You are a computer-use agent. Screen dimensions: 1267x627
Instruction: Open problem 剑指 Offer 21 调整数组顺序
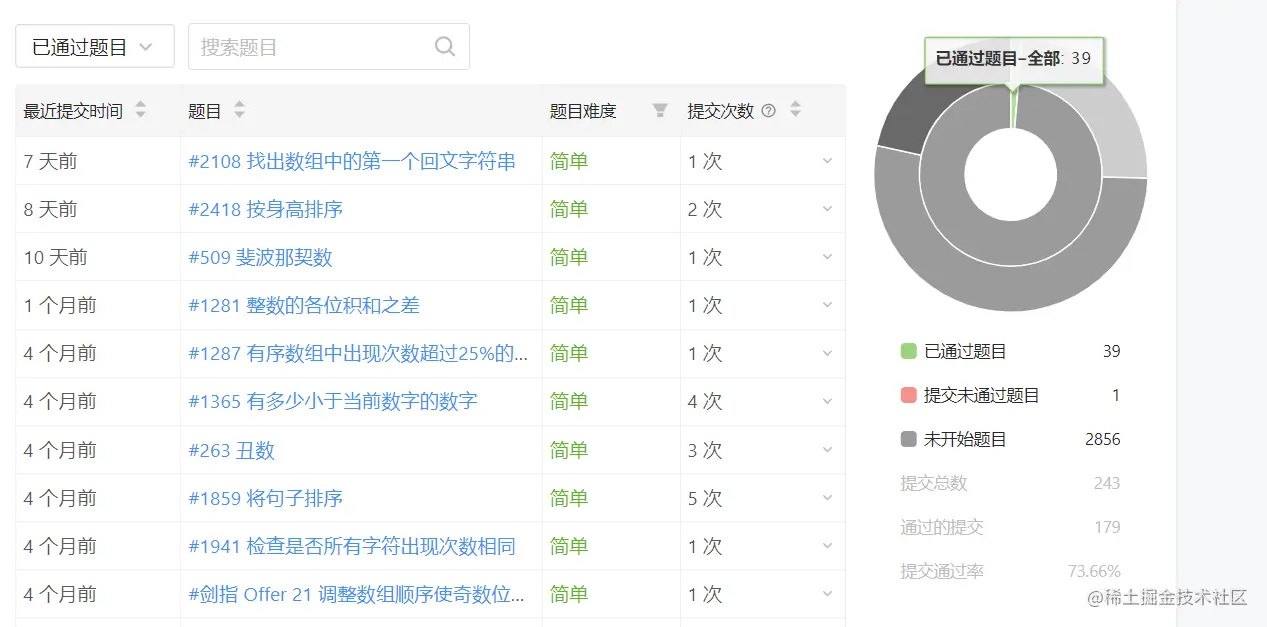pyautogui.click(x=358, y=594)
